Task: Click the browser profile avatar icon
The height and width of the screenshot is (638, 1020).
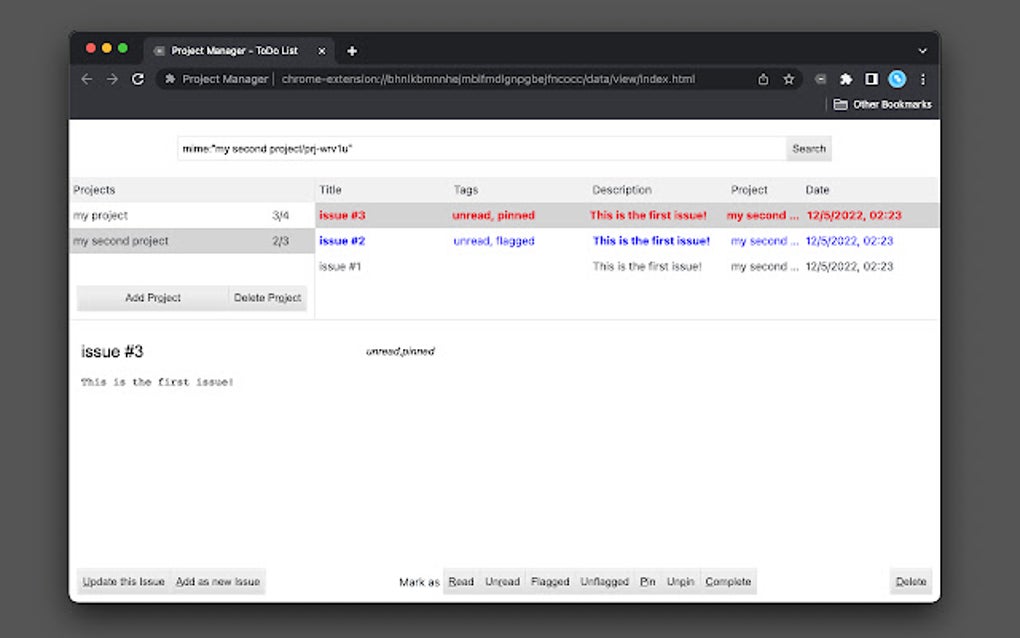Action: (x=899, y=79)
